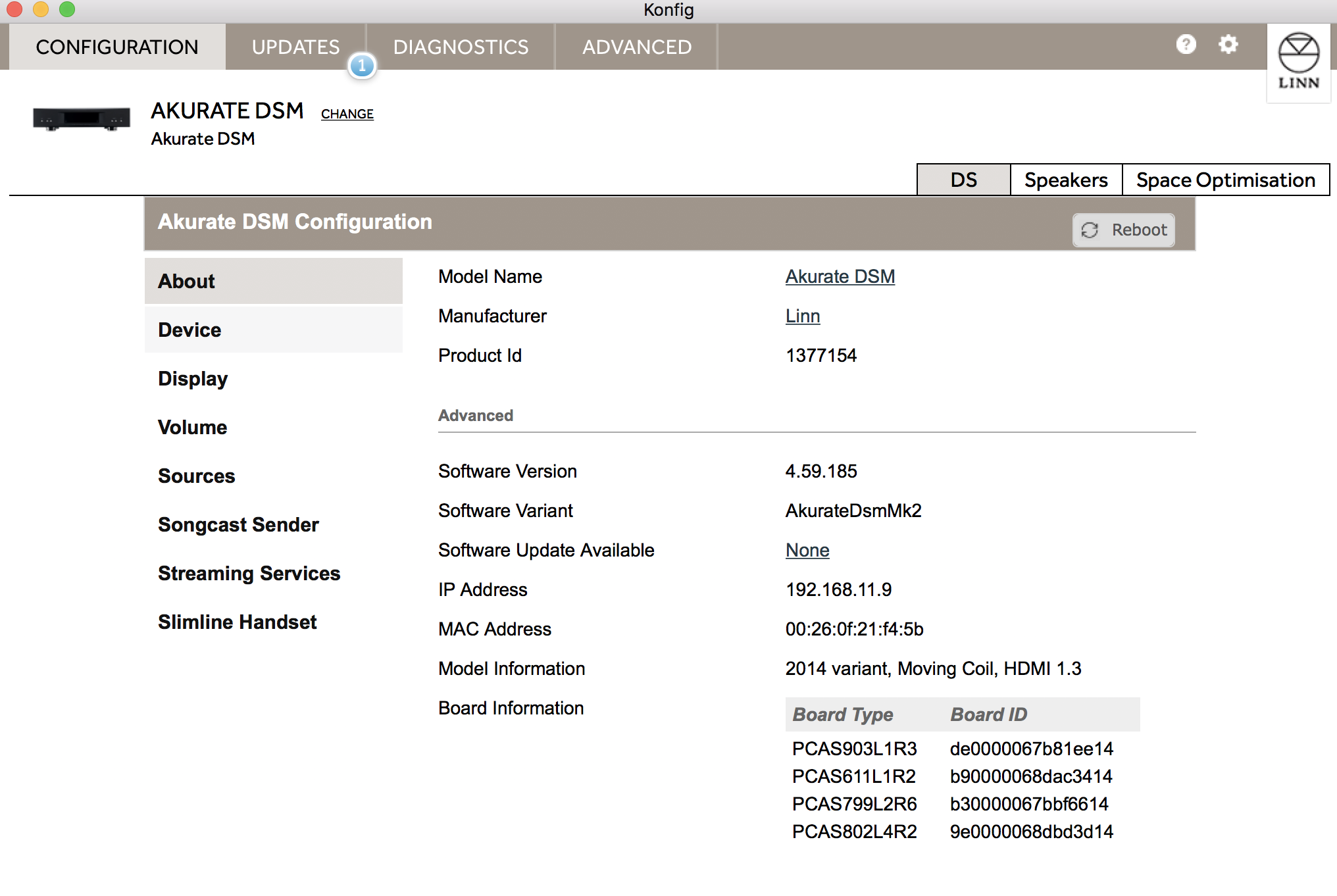Open Sources in the sidebar
The image size is (1337, 896).
[x=274, y=476]
